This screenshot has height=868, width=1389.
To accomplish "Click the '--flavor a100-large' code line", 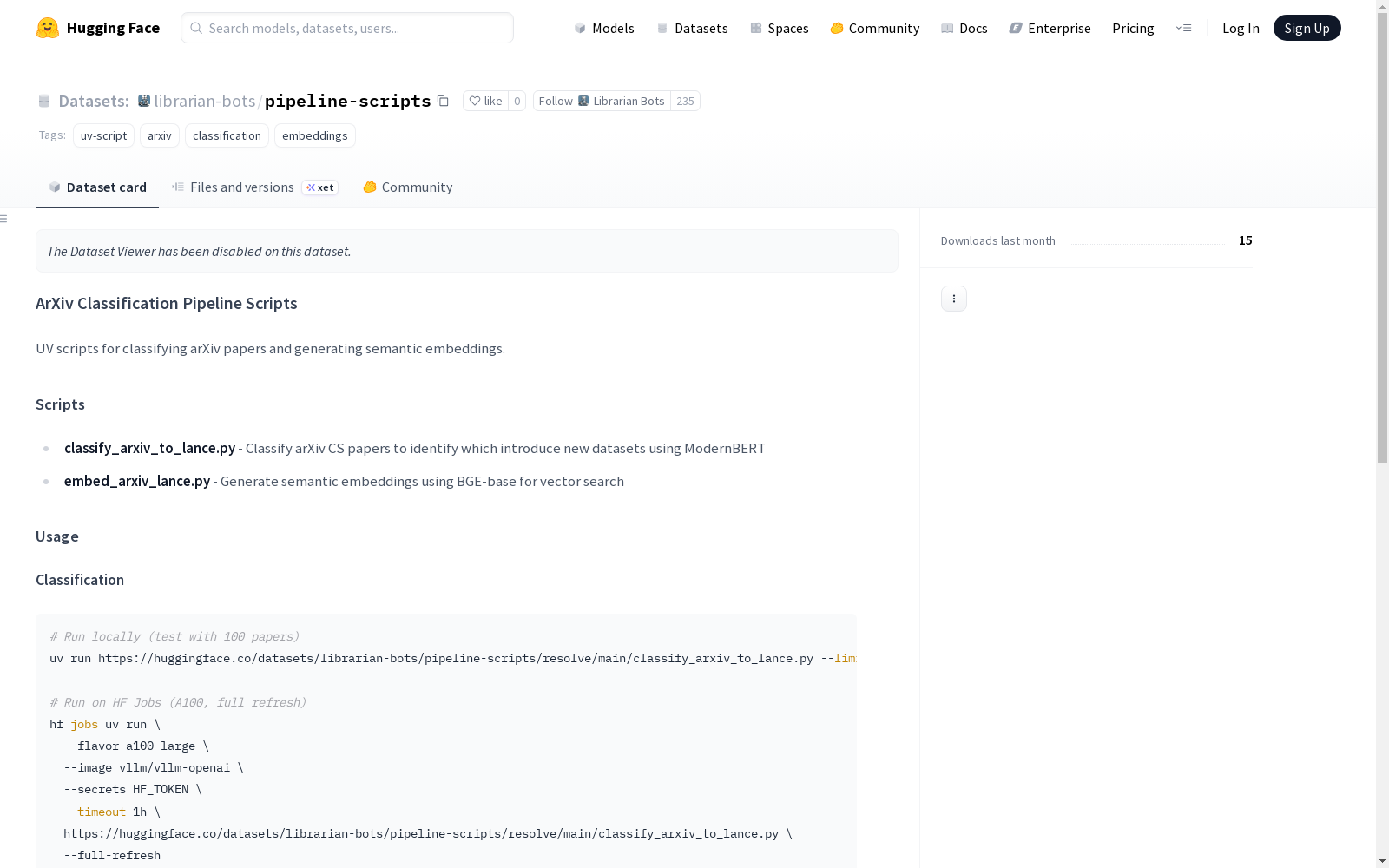I will pyautogui.click(x=136, y=746).
